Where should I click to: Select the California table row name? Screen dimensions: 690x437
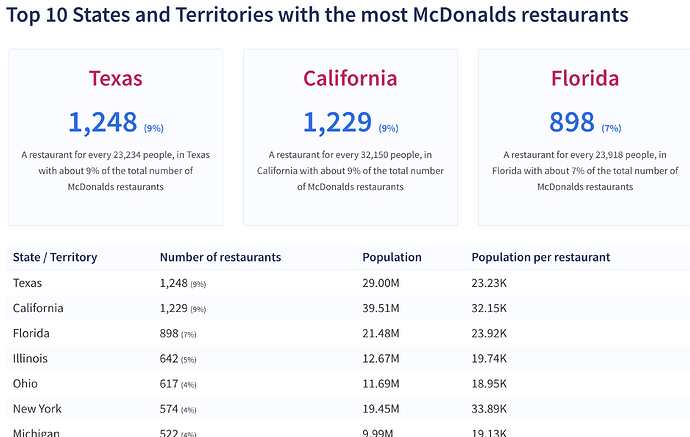[x=38, y=308]
